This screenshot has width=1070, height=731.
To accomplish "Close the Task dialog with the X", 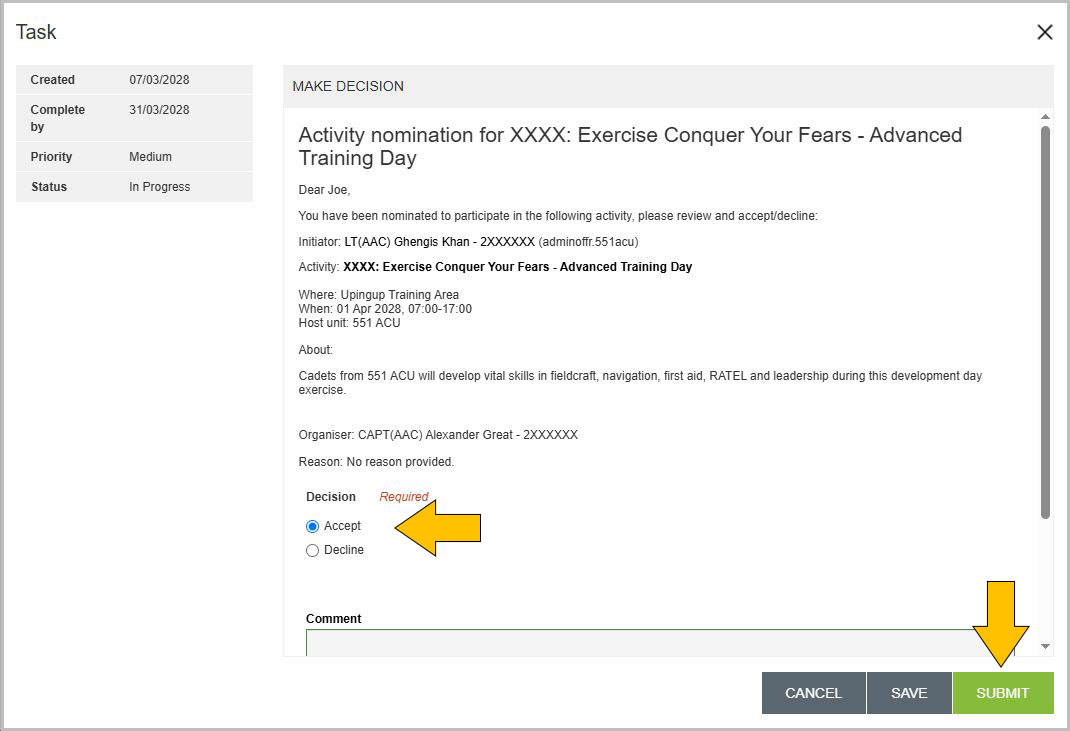I will (x=1044, y=32).
